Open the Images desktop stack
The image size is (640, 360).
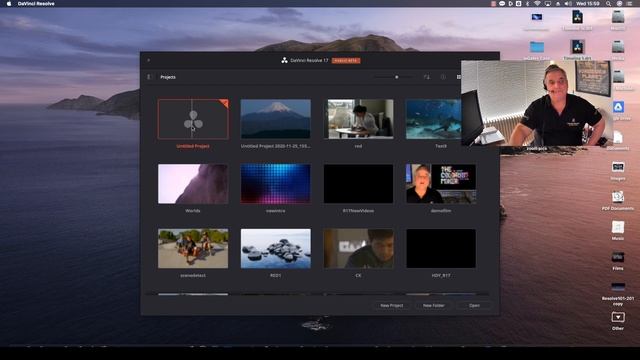pos(618,167)
